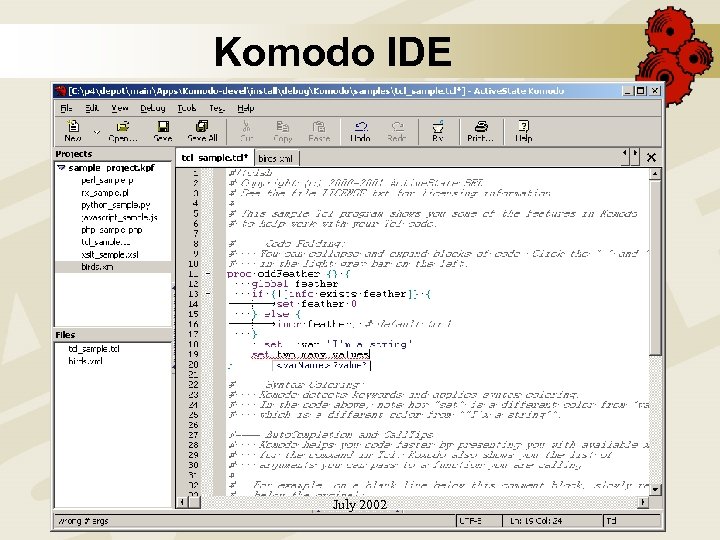Select javascript_sample.js in Projects
The height and width of the screenshot is (540, 720).
119,217
